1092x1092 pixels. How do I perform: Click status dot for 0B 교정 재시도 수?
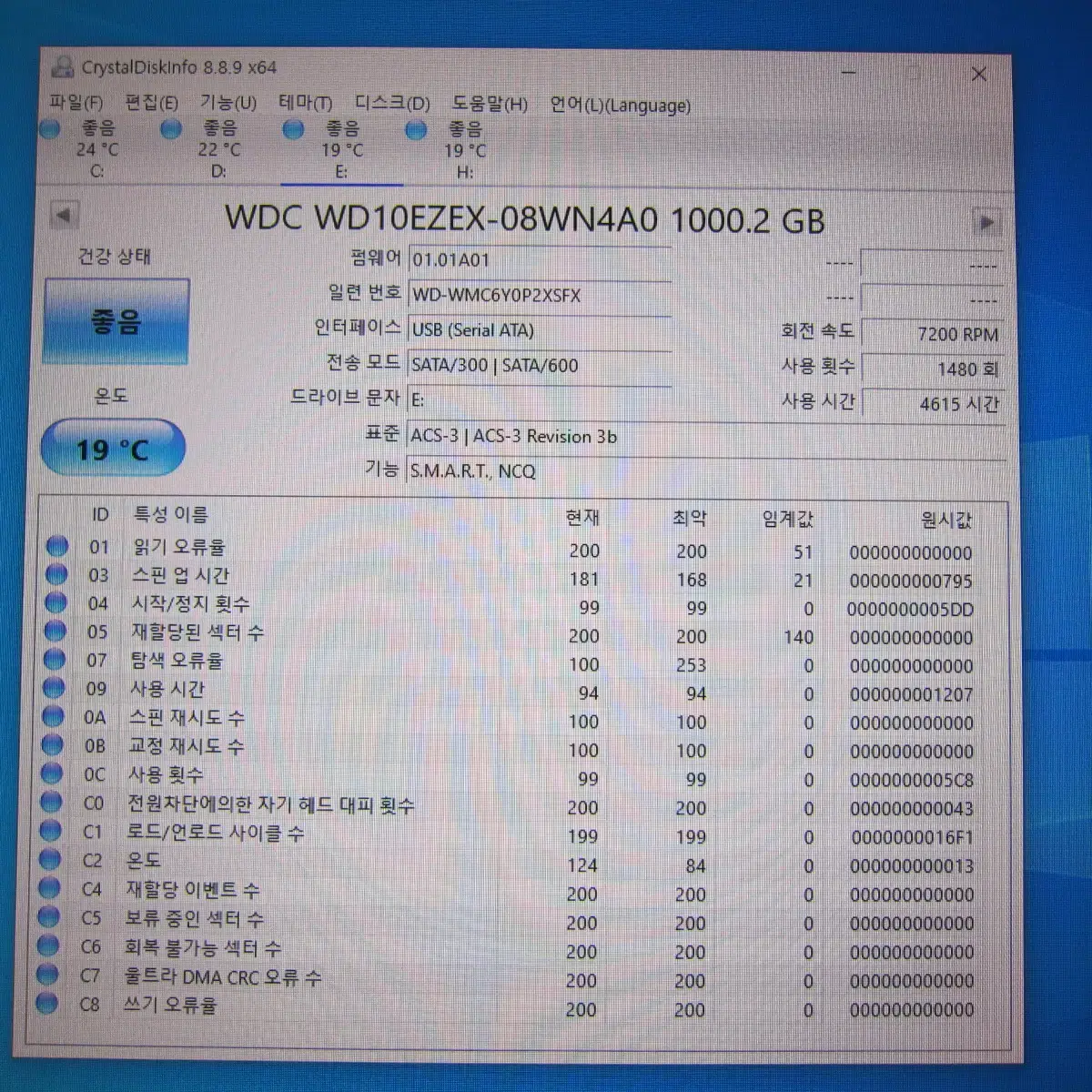point(53,744)
